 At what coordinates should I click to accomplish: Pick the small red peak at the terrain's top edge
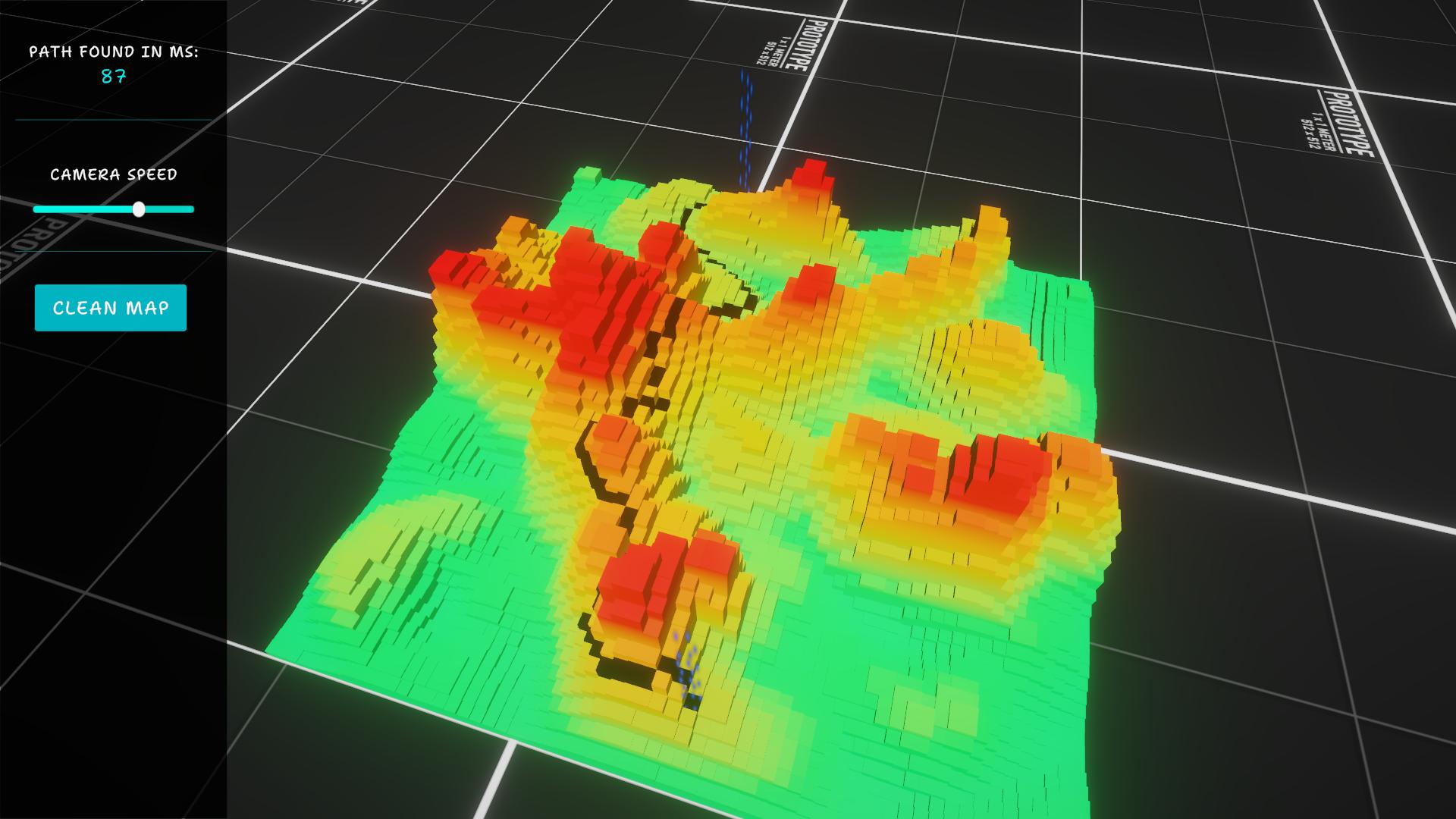pos(813,176)
